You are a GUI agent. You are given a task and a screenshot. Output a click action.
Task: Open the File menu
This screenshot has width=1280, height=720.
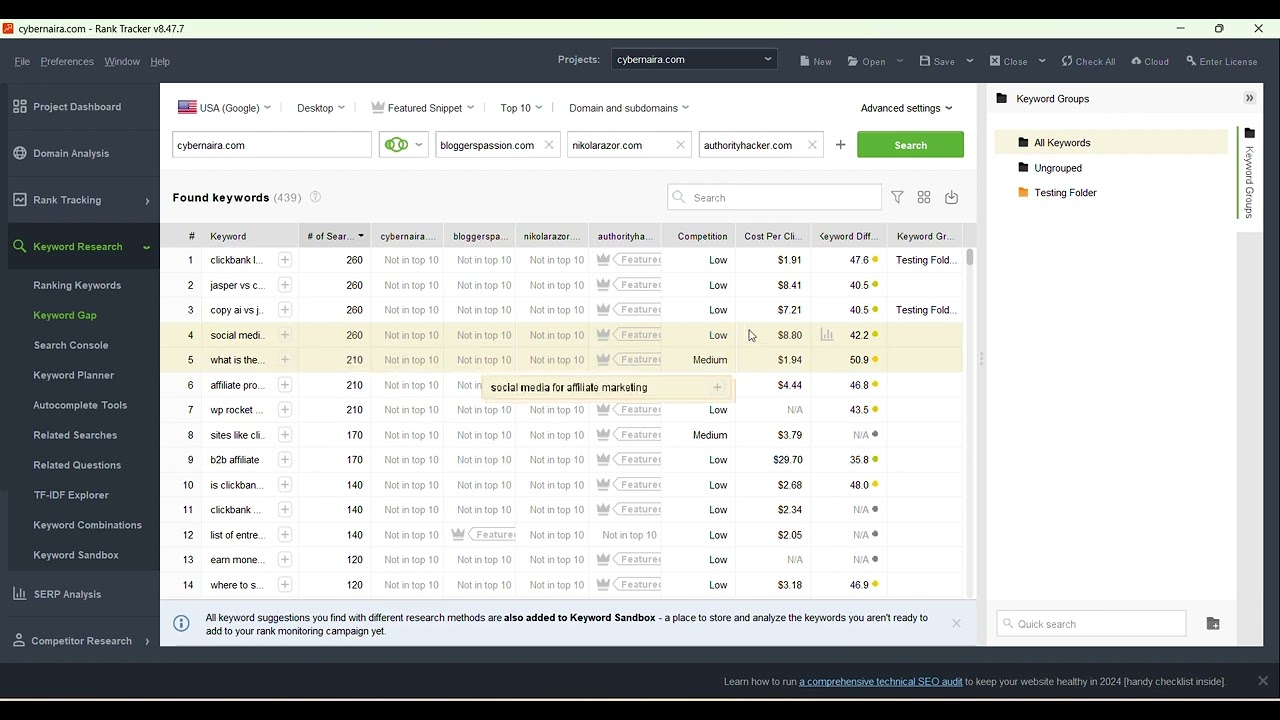tap(22, 62)
